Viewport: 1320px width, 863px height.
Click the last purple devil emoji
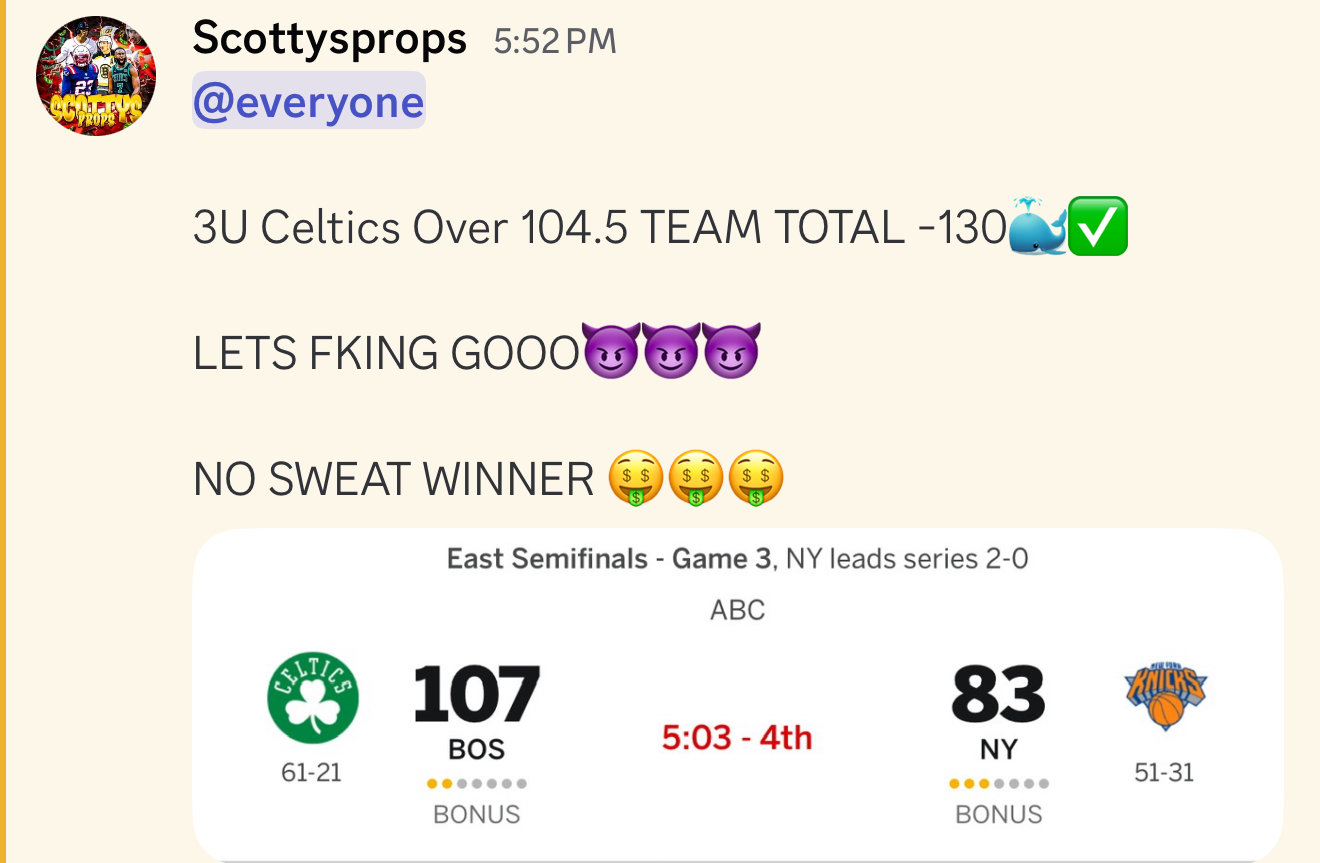tap(732, 352)
